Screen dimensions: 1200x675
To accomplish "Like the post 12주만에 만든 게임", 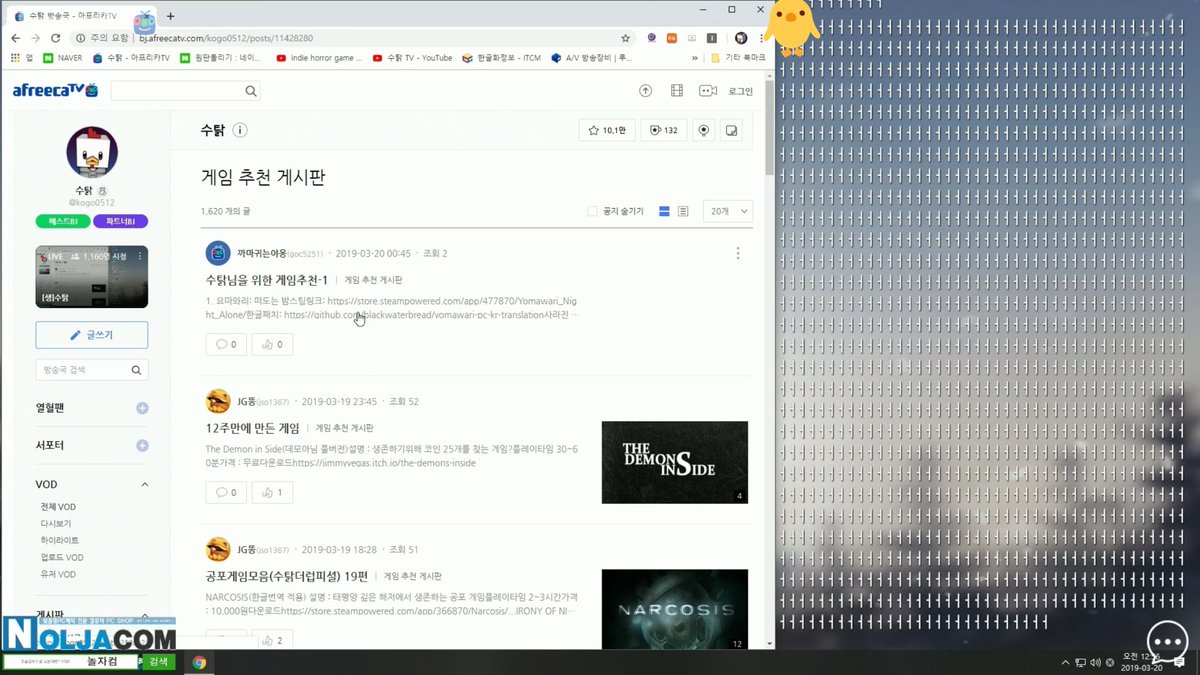I will point(271,492).
